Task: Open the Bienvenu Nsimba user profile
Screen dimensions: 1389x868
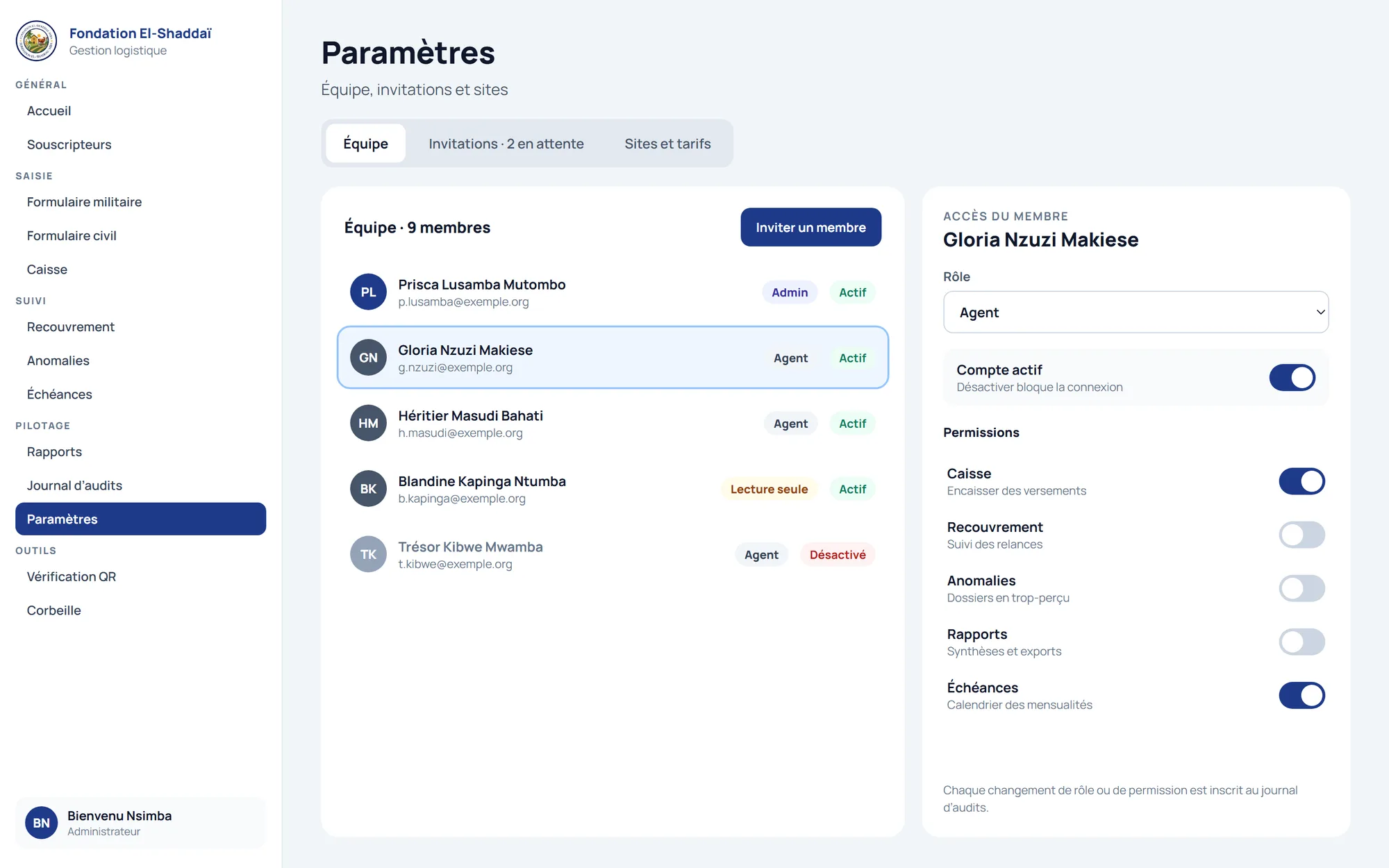Action: 140,823
